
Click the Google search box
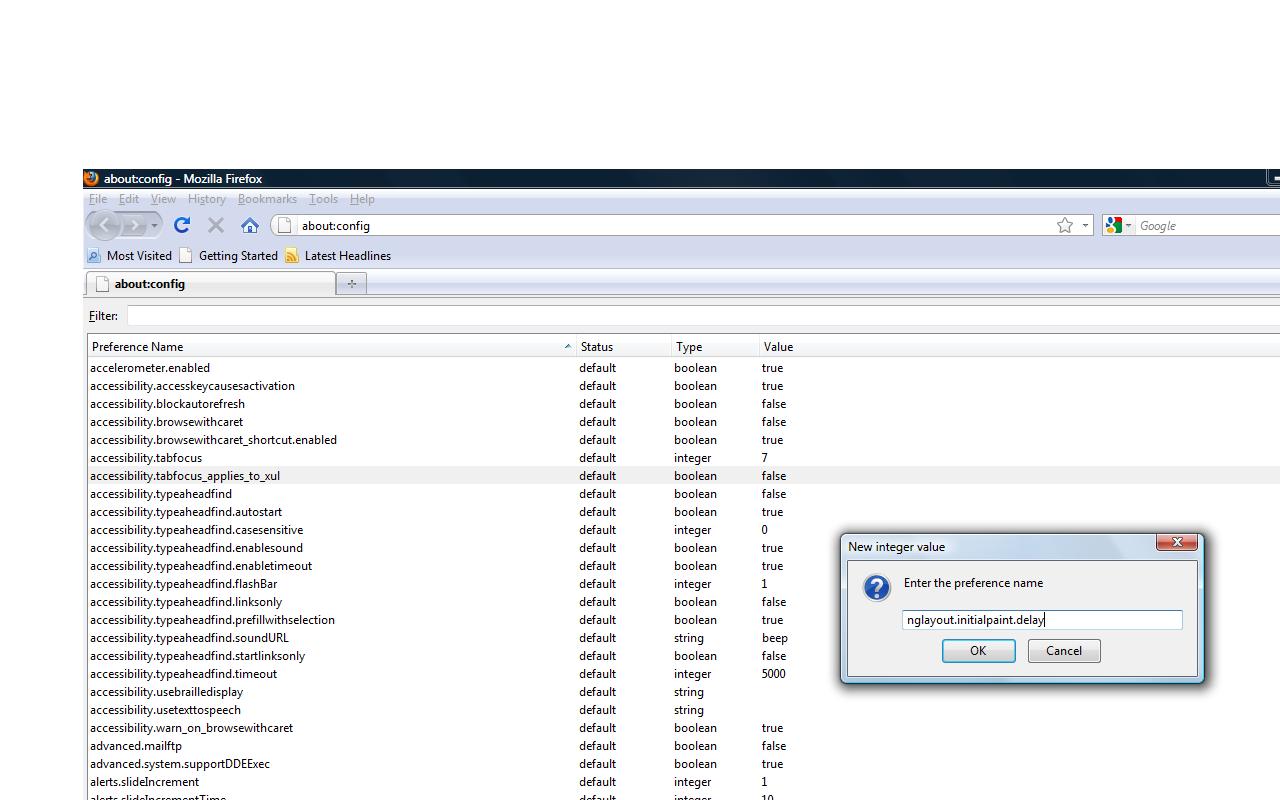pos(1208,226)
